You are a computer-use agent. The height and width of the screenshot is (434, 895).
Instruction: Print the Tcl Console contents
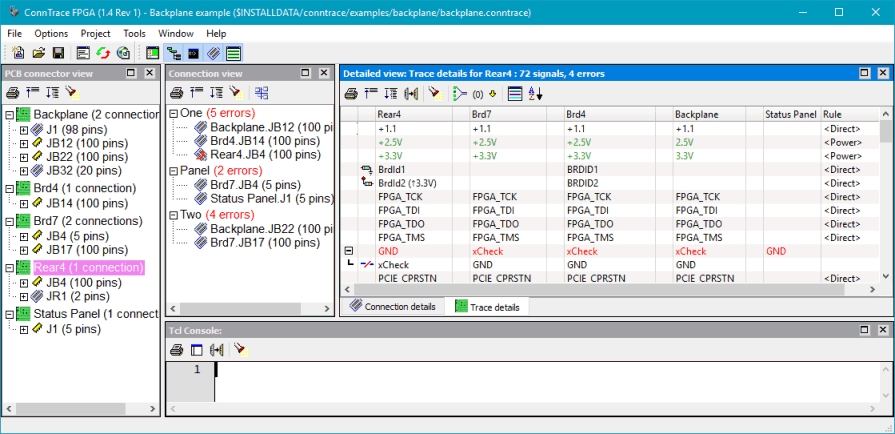pyautogui.click(x=177, y=349)
